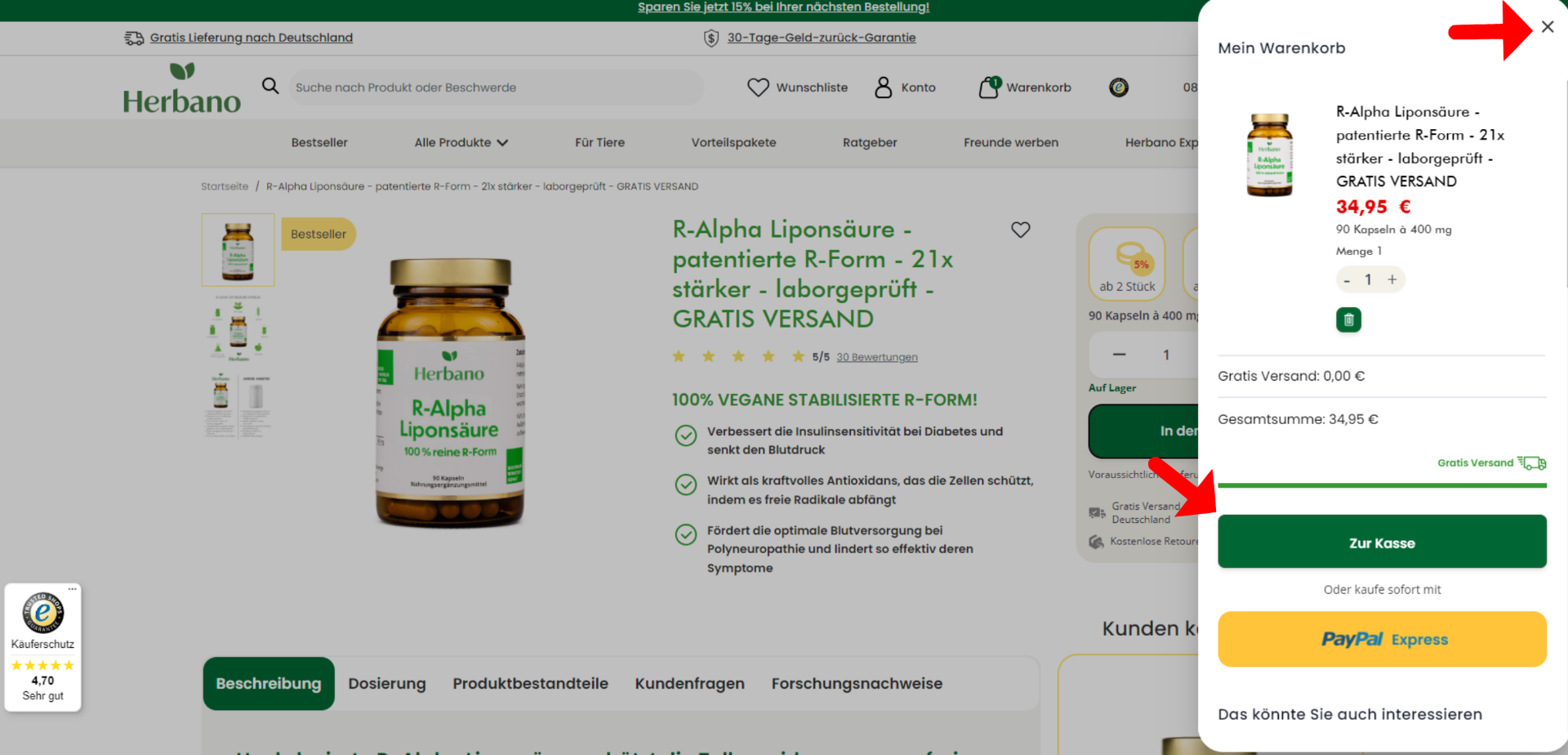
Task: Open the Ratgeber menu item
Action: coord(869,141)
